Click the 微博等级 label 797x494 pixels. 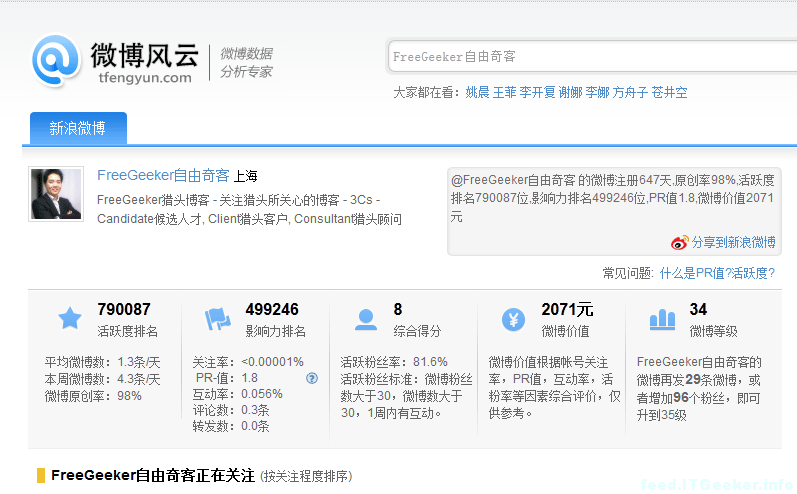tap(714, 331)
